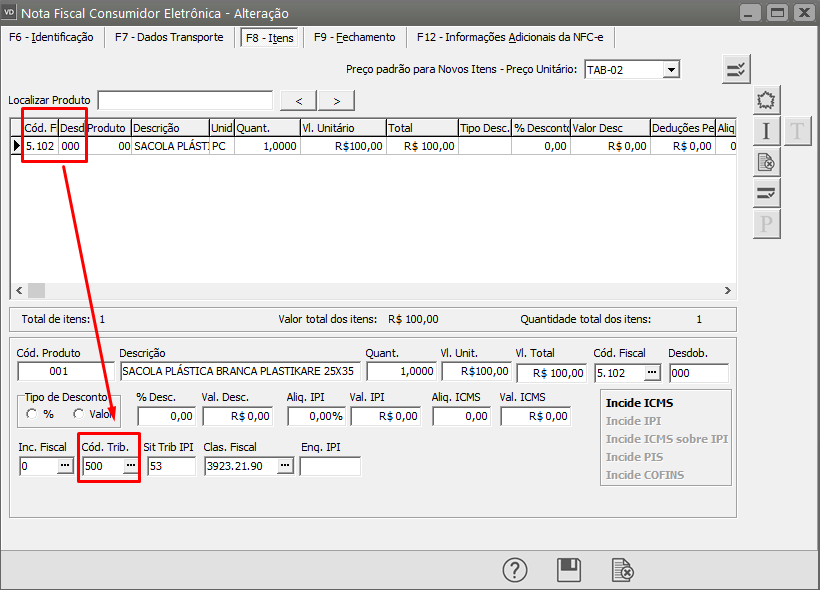Click the Localizar Produto search field
Screen dimensions: 820x590
[185, 100]
